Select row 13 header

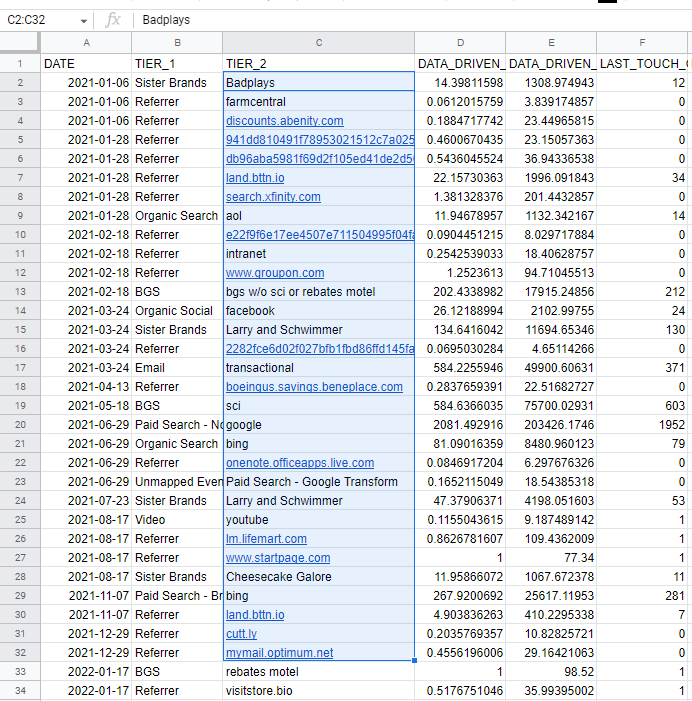click(20, 291)
